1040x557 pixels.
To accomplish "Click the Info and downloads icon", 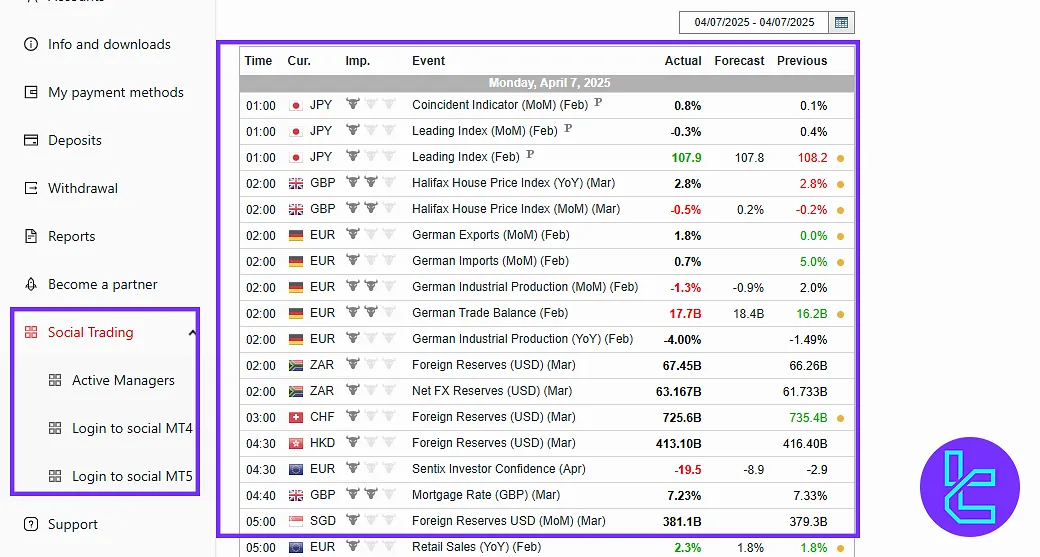I will point(30,44).
